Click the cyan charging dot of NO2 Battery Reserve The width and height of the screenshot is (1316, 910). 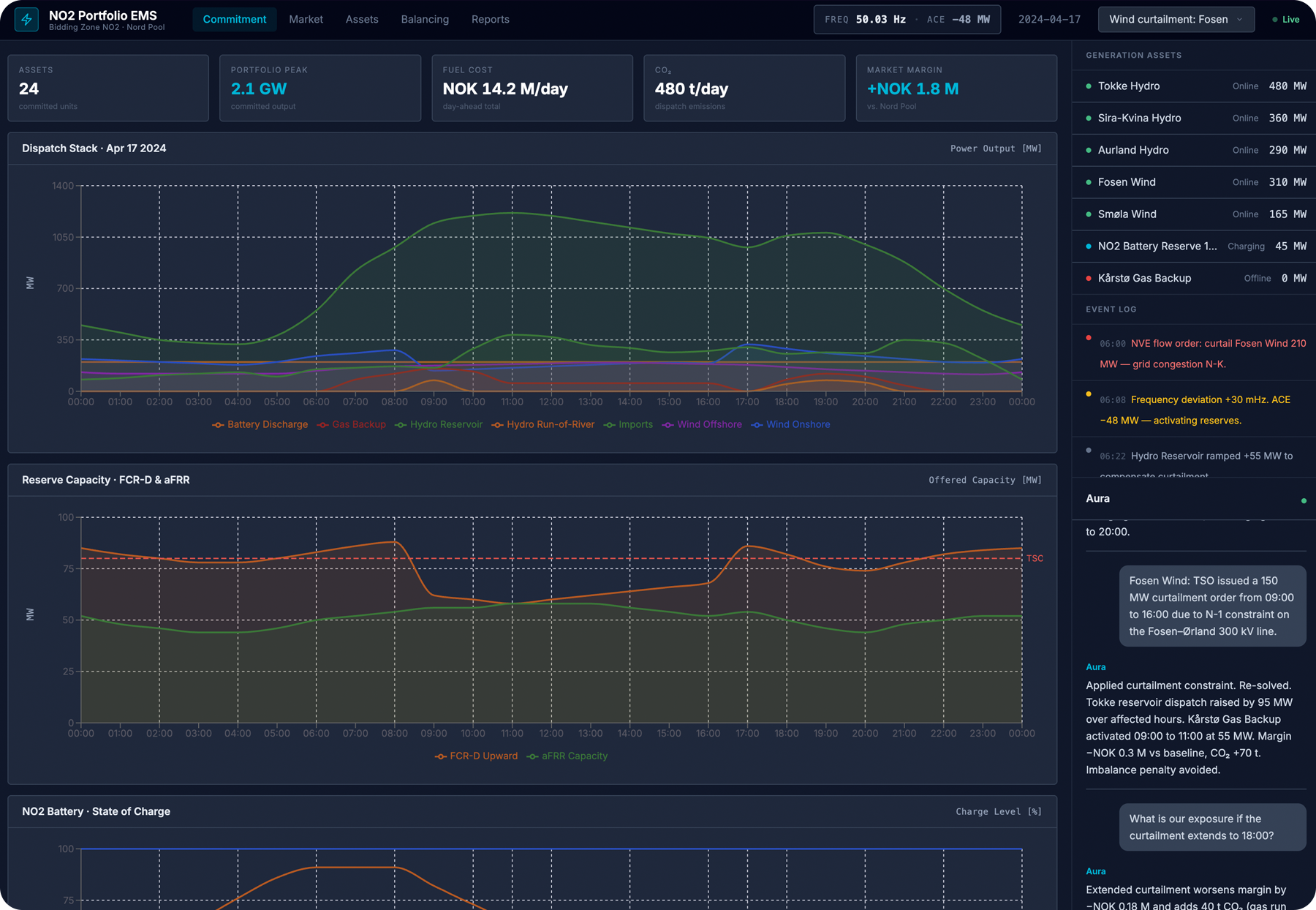point(1089,247)
